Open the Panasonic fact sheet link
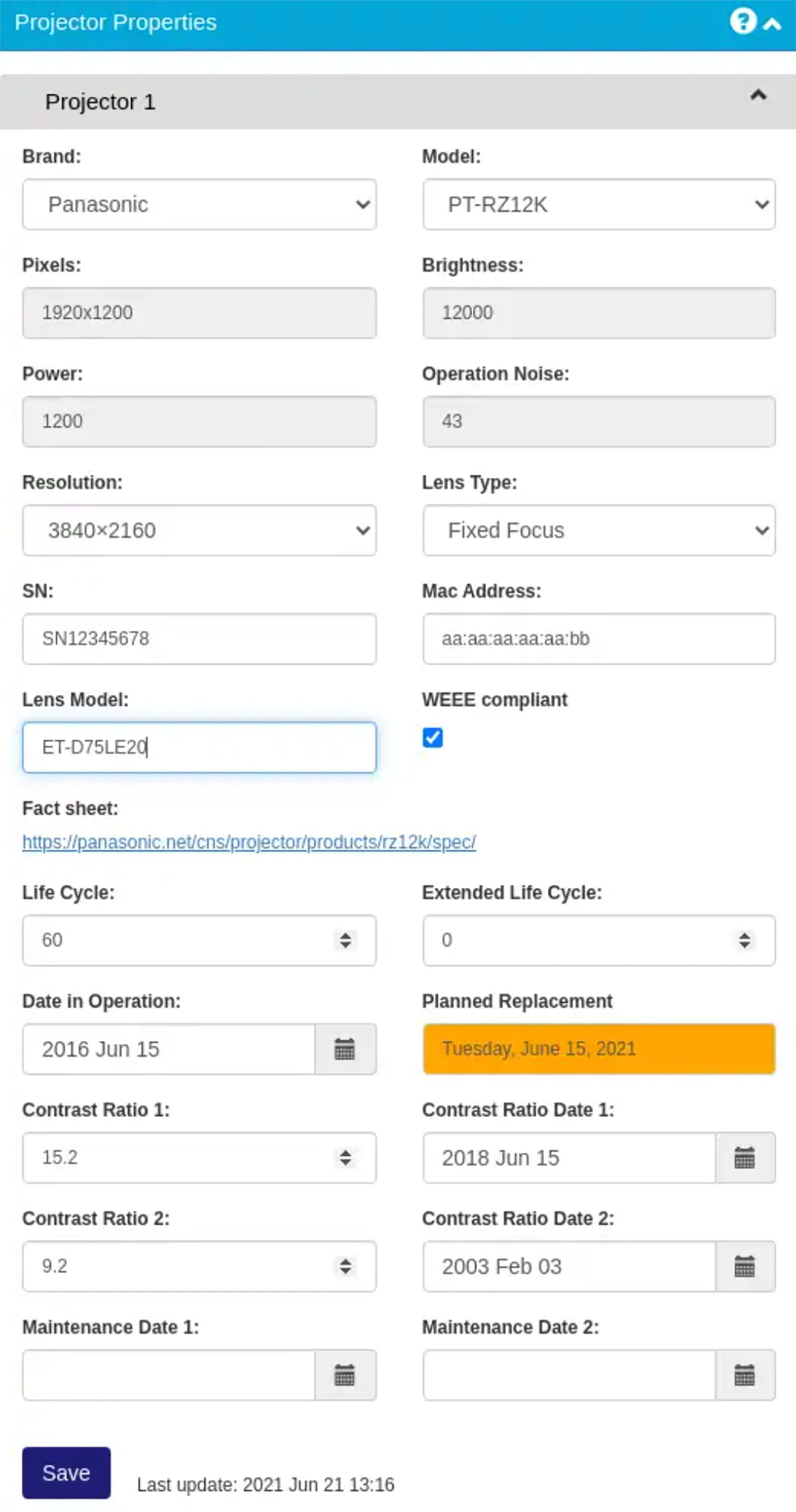796x1512 pixels. [x=249, y=842]
